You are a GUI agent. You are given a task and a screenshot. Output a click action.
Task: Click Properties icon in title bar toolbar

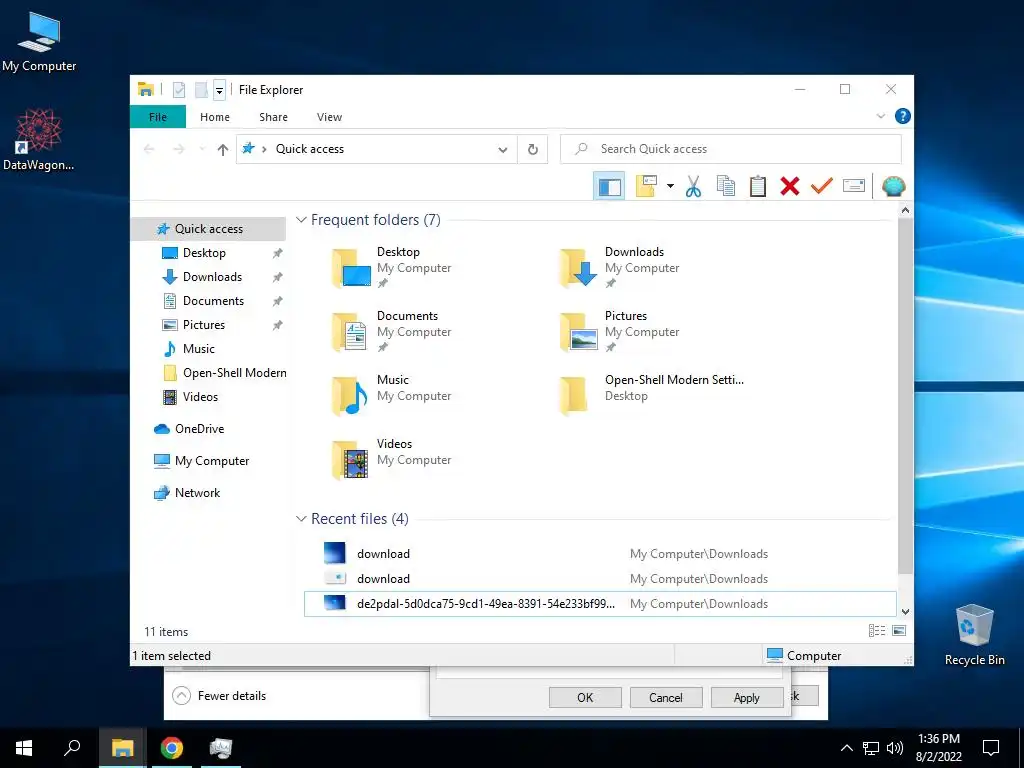(179, 89)
